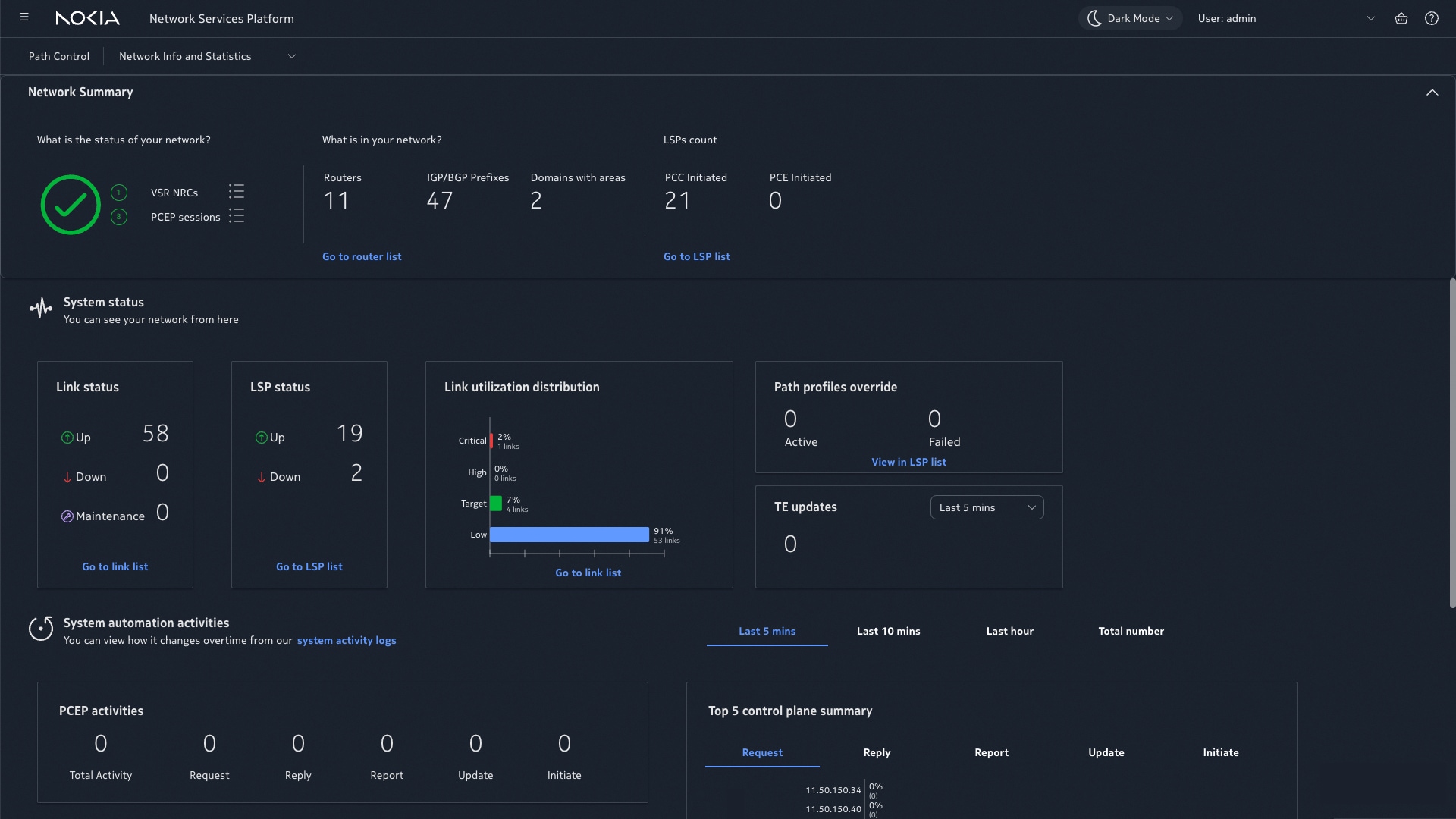
Task: Click the vertical page scrollbar
Action: 1451,444
